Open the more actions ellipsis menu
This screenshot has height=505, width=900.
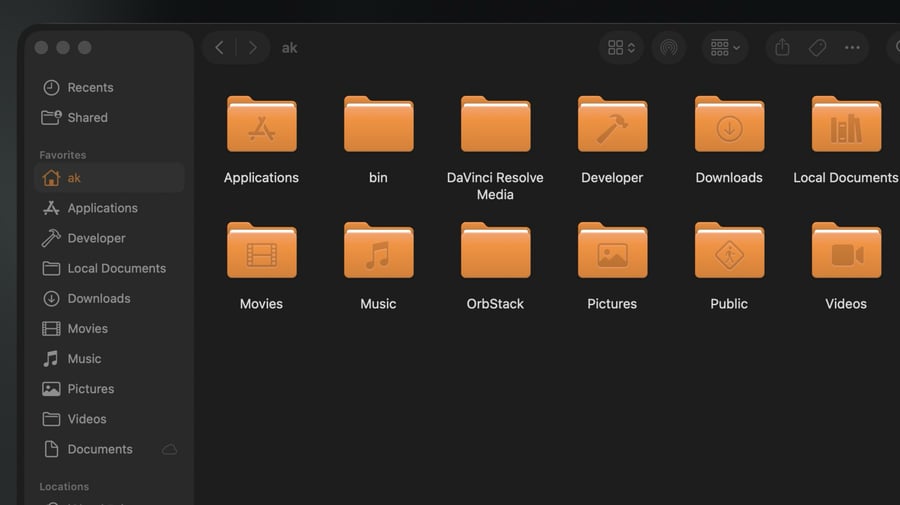(x=852, y=48)
